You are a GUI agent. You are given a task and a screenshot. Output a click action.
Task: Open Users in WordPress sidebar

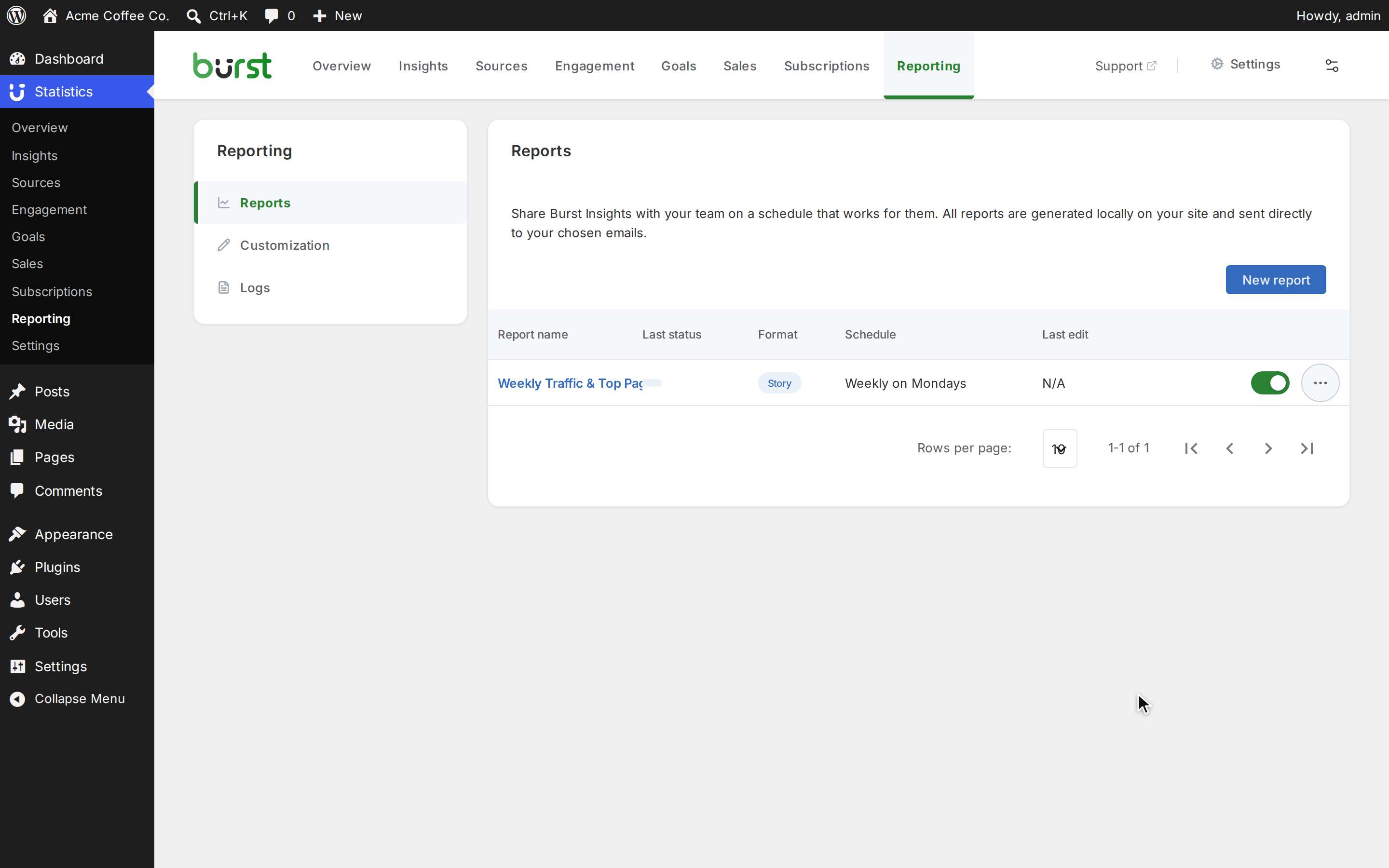click(77, 599)
